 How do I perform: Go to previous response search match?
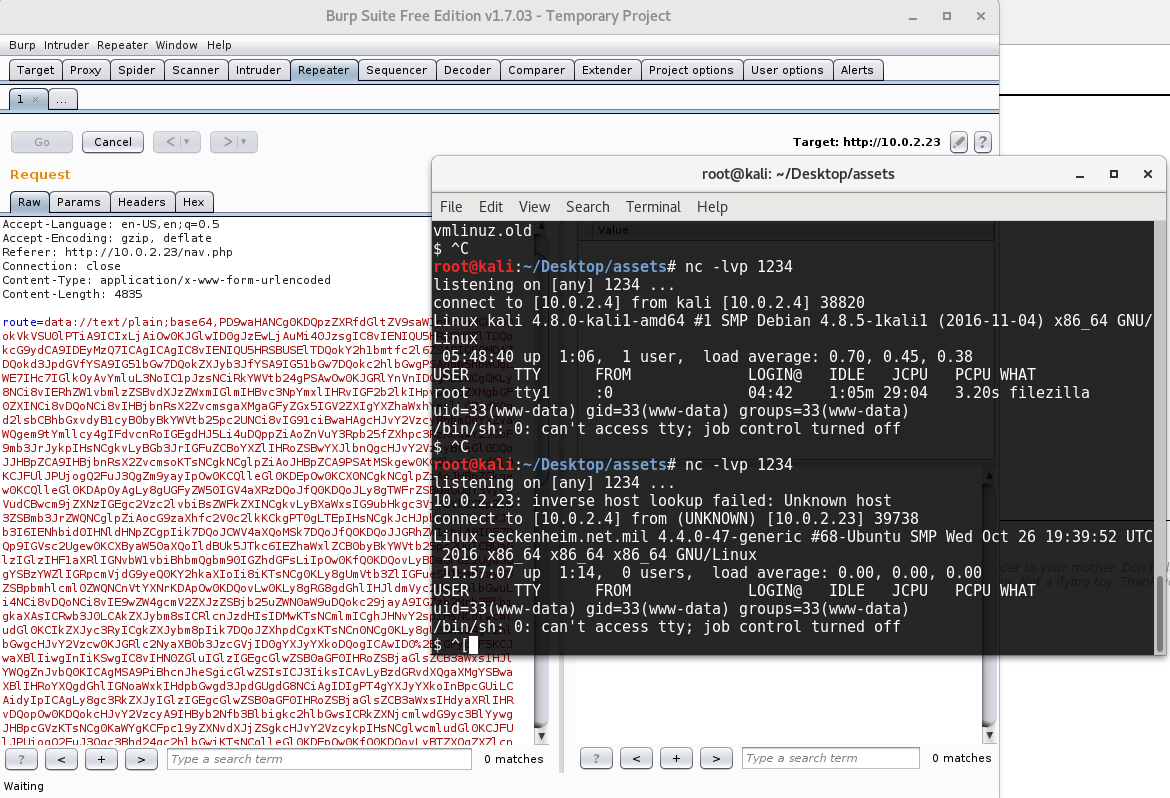[636, 758]
